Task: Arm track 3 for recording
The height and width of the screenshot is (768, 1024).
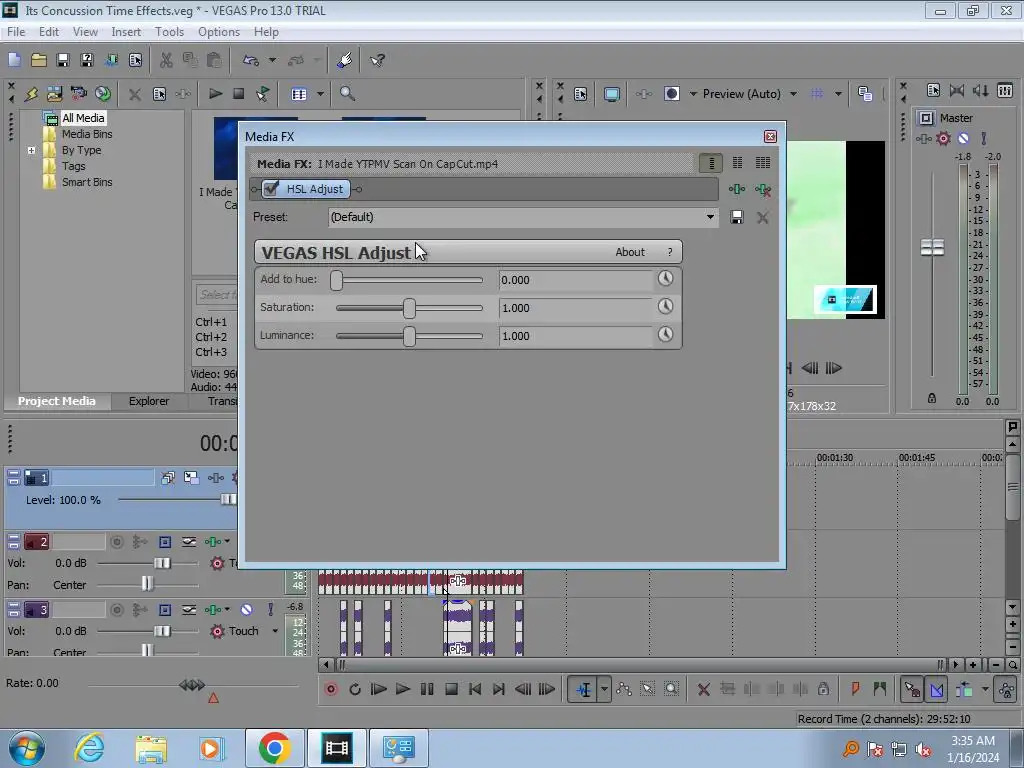Action: [116, 609]
